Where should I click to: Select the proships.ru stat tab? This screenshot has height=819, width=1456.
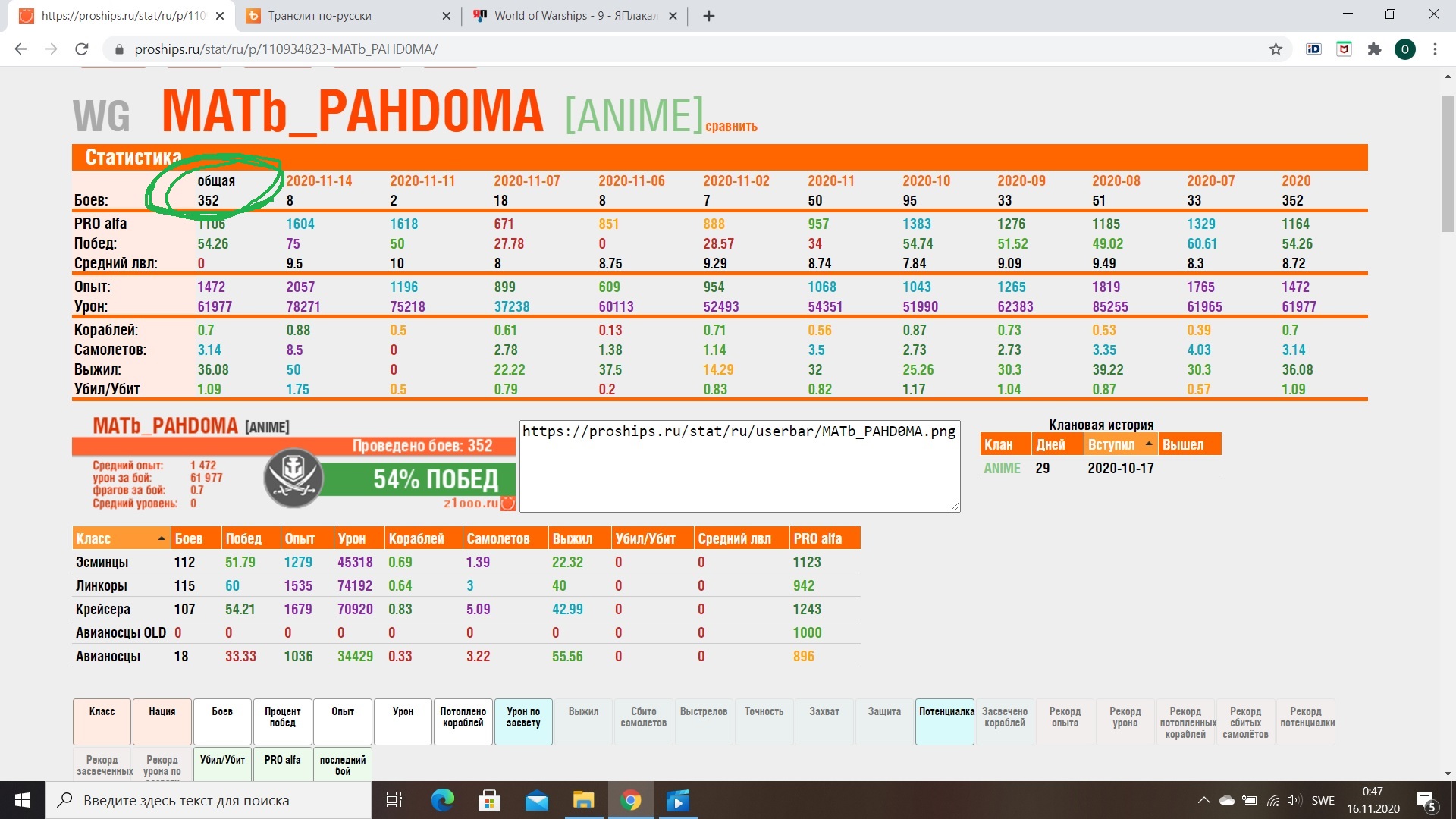point(123,16)
